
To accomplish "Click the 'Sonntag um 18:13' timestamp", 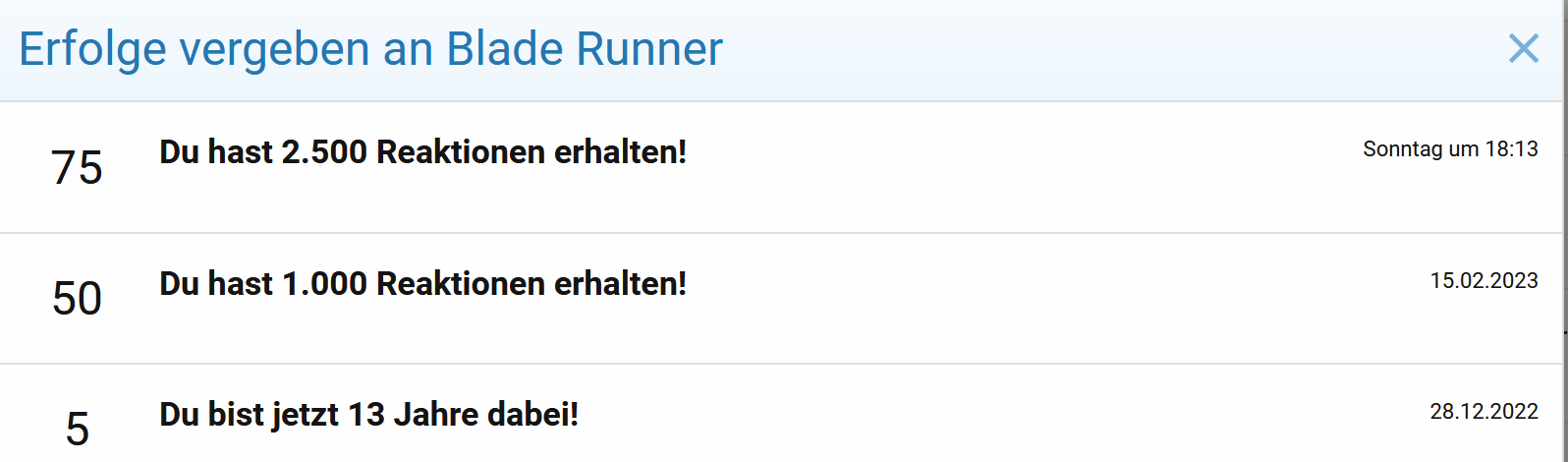I will (x=1450, y=149).
